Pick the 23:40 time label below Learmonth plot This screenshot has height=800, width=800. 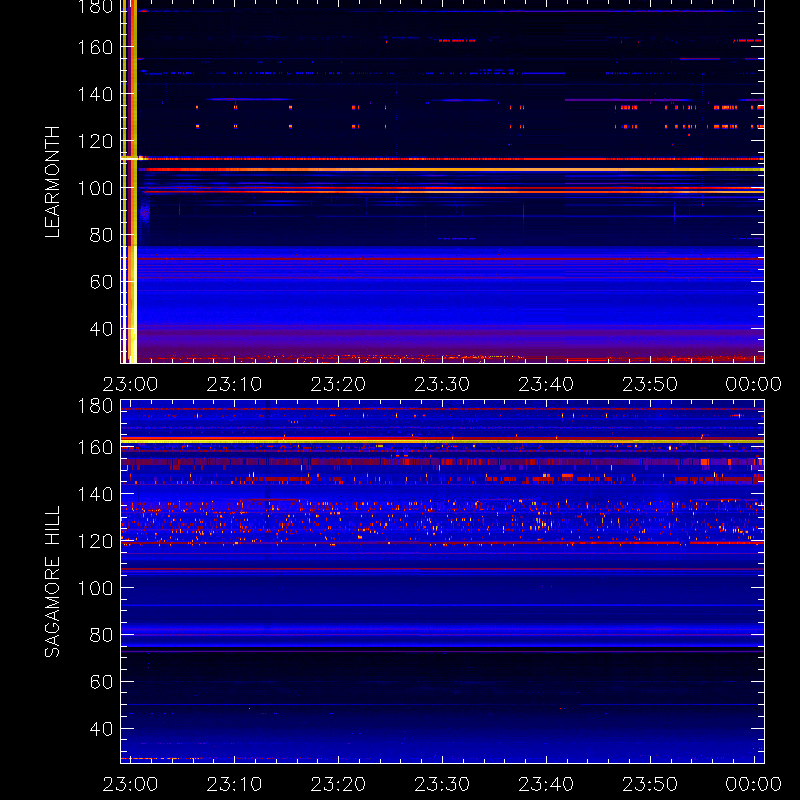(546, 384)
